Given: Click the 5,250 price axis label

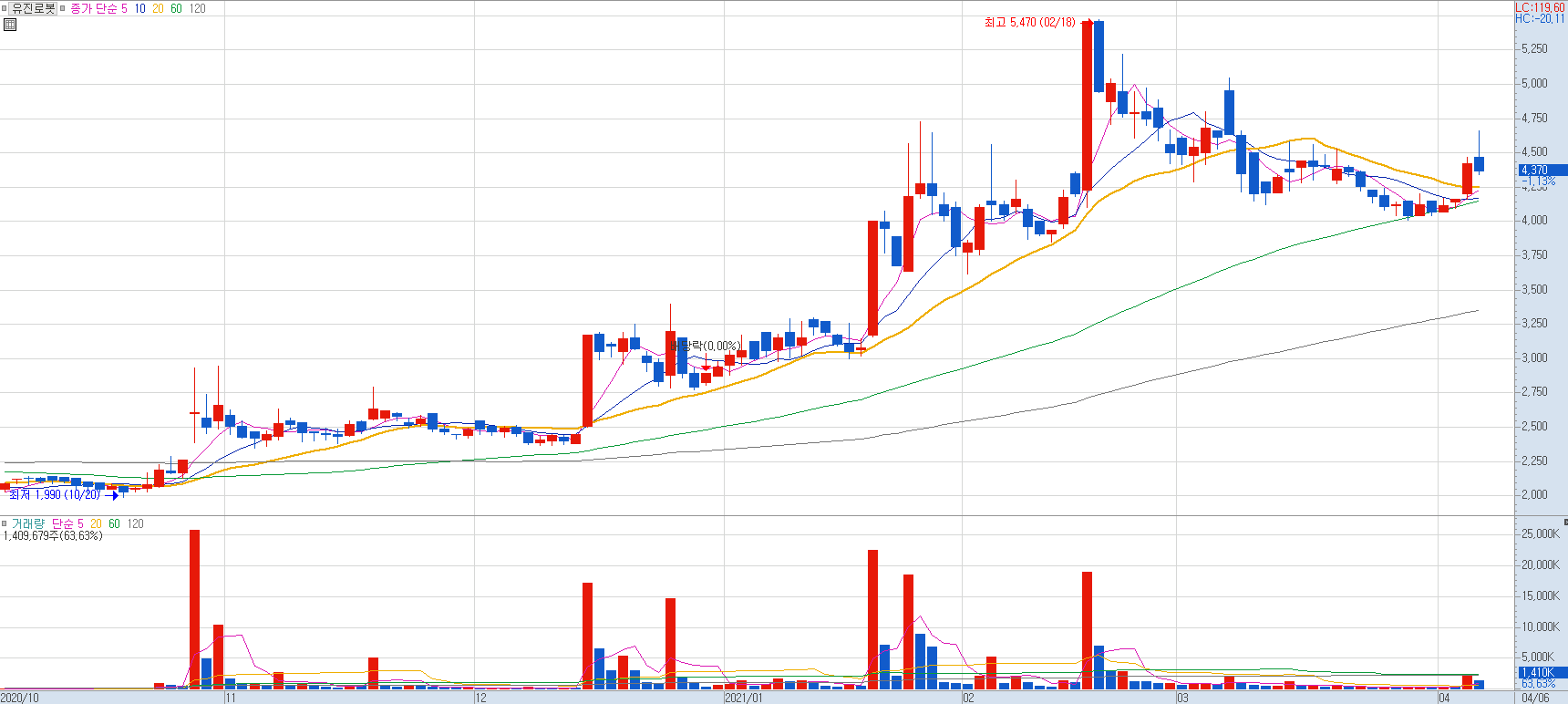Looking at the screenshot, I should 1534,48.
